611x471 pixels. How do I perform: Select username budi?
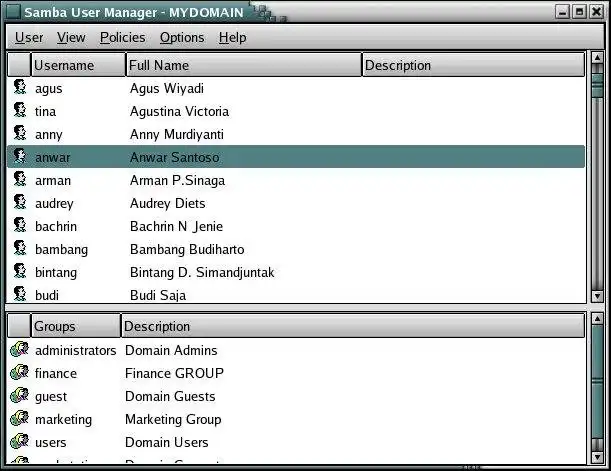click(47, 295)
